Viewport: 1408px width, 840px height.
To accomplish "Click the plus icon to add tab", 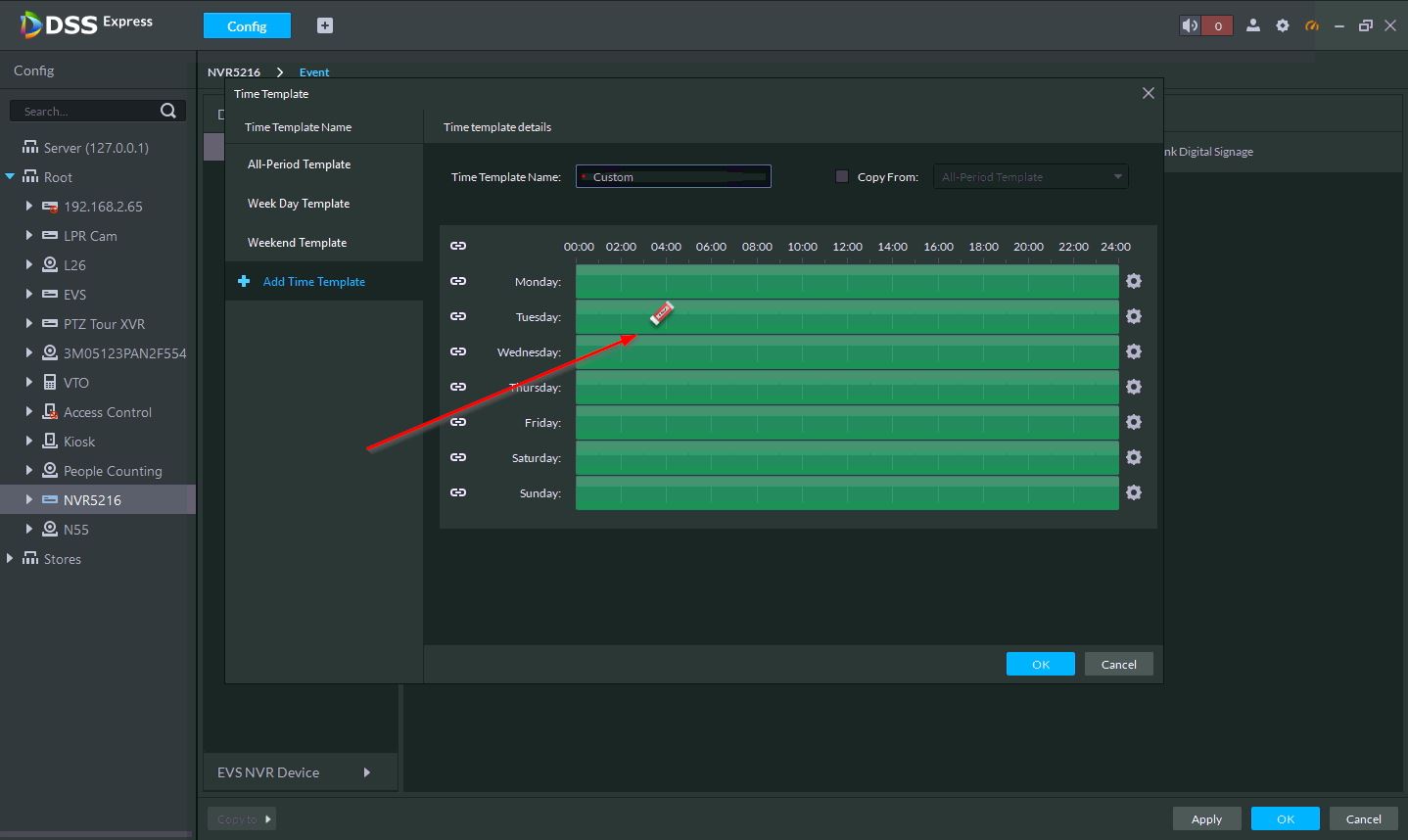I will [x=325, y=25].
